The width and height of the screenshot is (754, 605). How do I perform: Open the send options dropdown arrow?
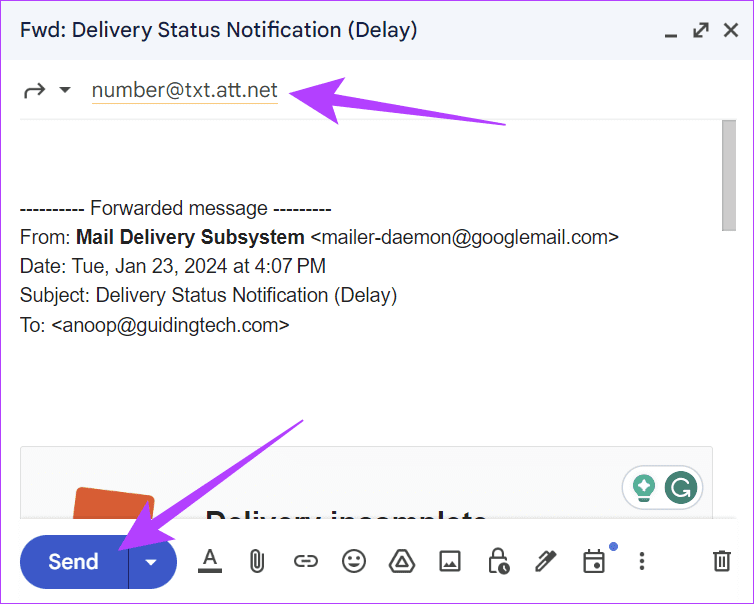(152, 562)
